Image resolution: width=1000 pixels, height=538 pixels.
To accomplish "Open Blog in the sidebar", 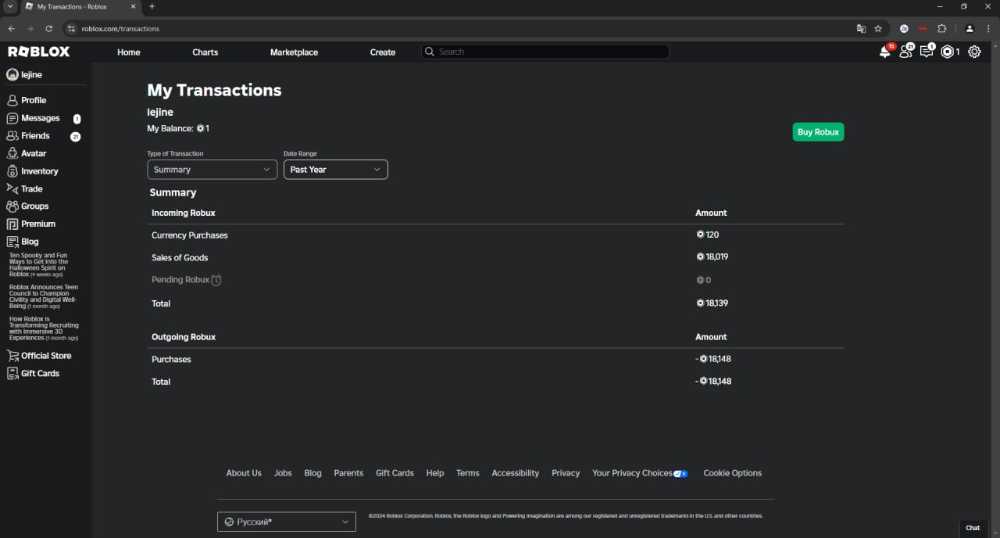I will tap(29, 242).
